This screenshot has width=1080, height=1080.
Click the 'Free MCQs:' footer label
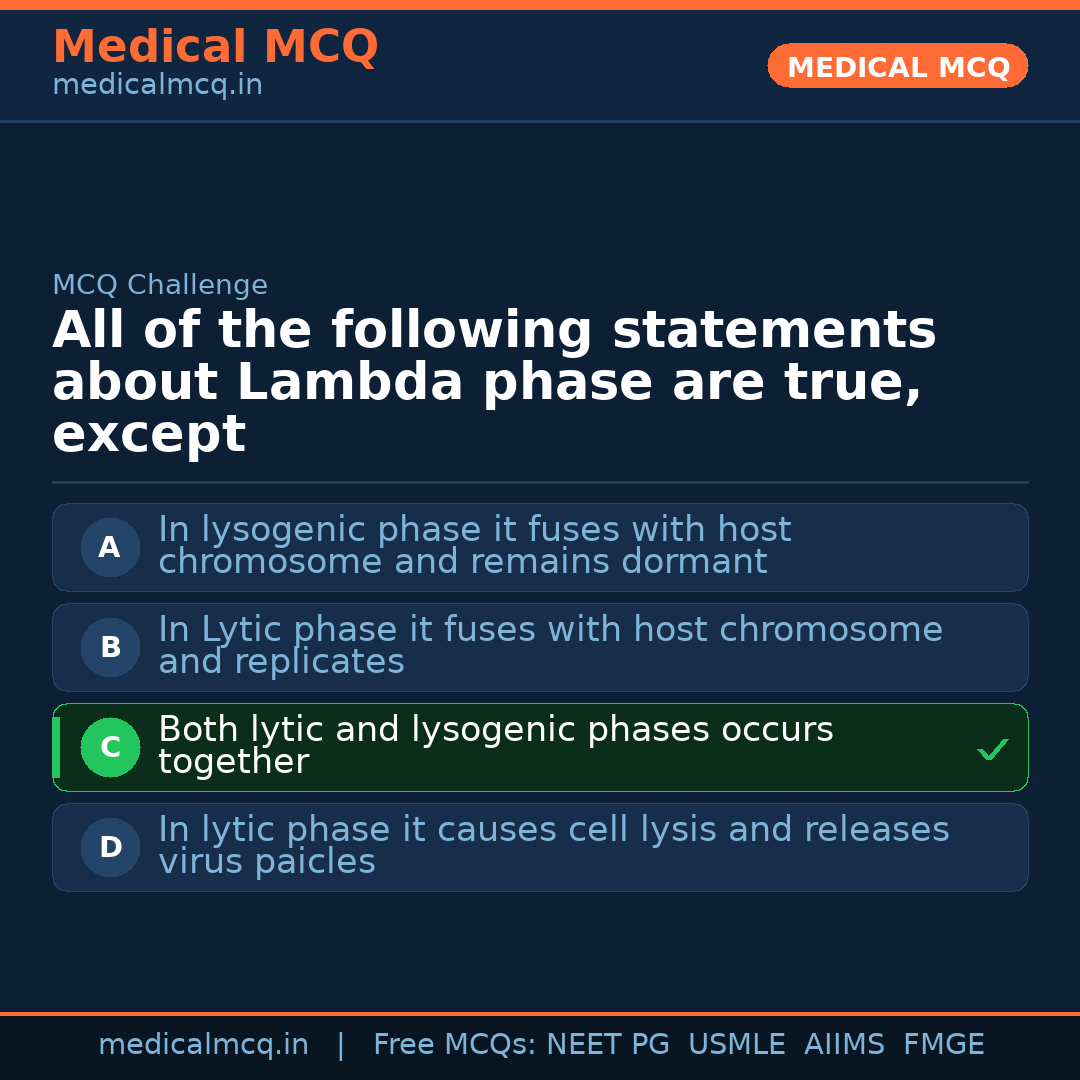455,1045
